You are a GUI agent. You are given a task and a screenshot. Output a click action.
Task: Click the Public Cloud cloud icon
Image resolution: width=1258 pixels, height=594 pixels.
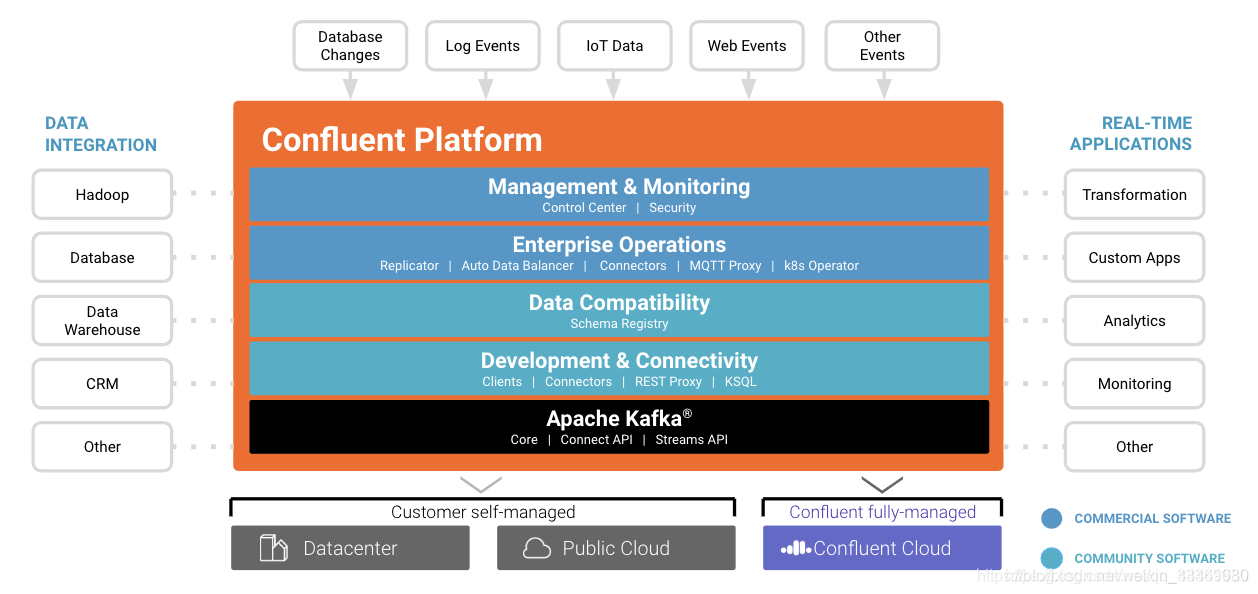coord(537,548)
